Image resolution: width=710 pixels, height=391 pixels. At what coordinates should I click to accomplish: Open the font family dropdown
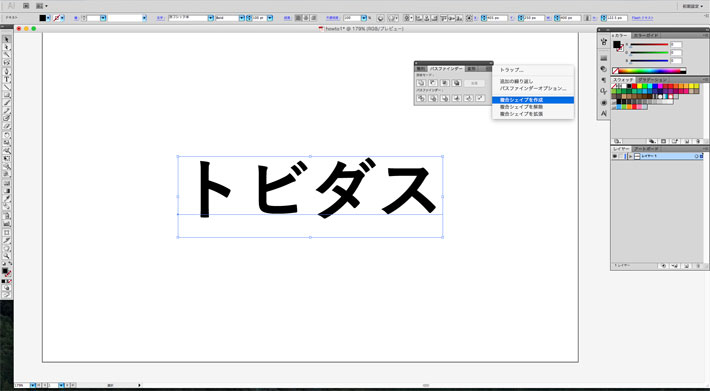(x=211, y=18)
